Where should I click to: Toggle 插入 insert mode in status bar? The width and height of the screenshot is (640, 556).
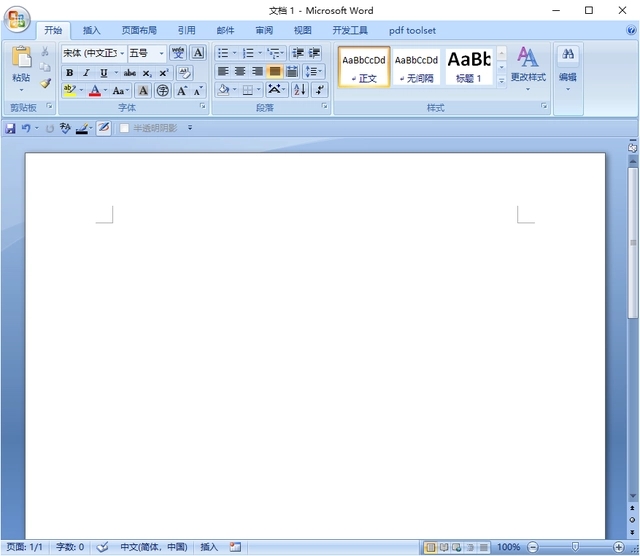tap(209, 547)
